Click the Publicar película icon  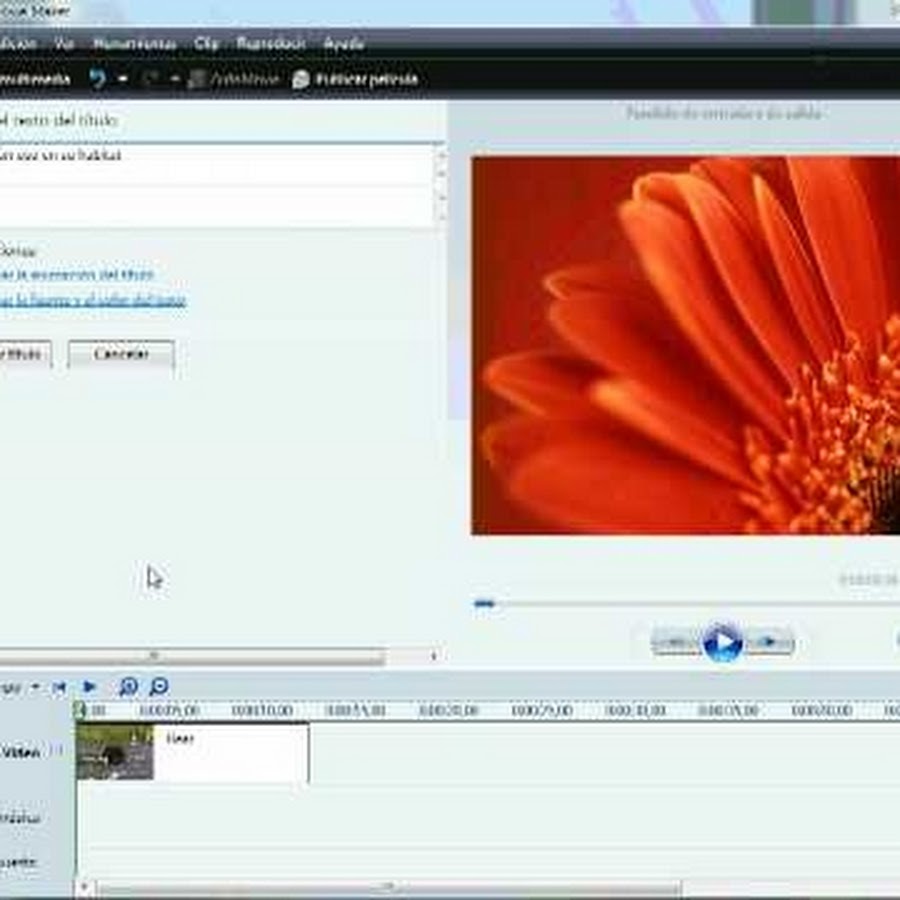(301, 80)
